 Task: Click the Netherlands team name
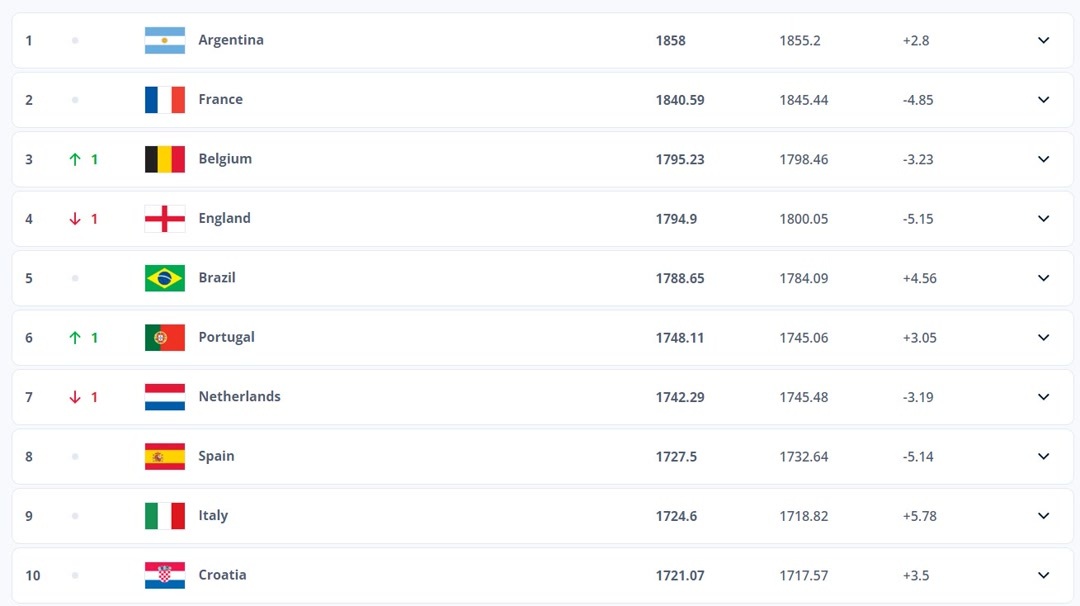239,397
